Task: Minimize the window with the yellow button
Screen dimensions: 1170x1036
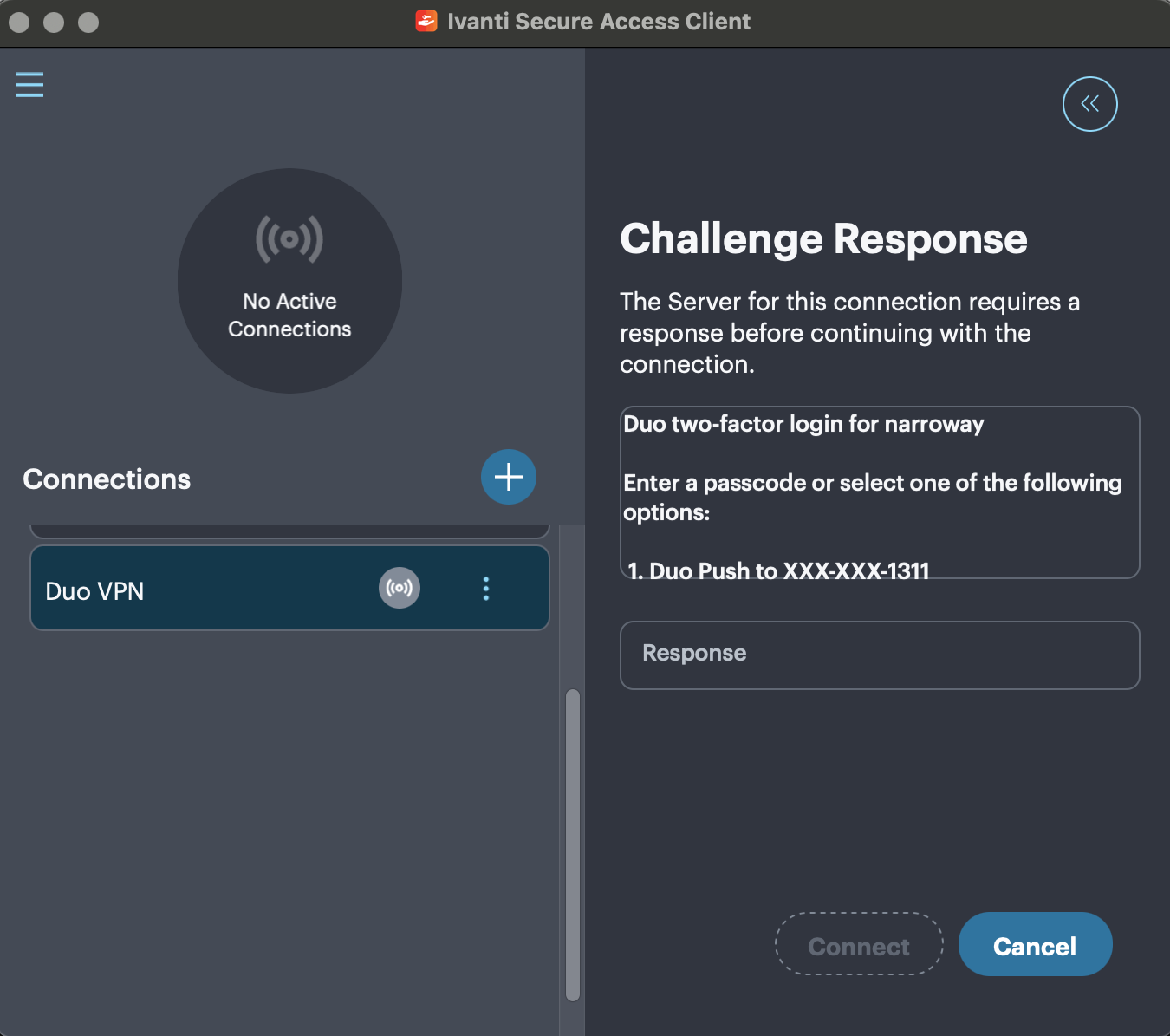Action: [x=53, y=21]
